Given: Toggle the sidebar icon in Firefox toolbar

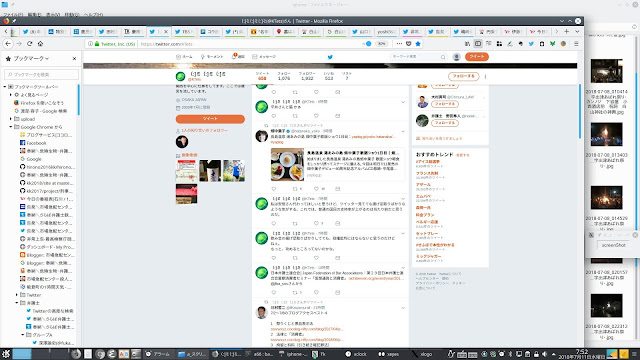Looking at the screenshot, I should click(x=478, y=44).
